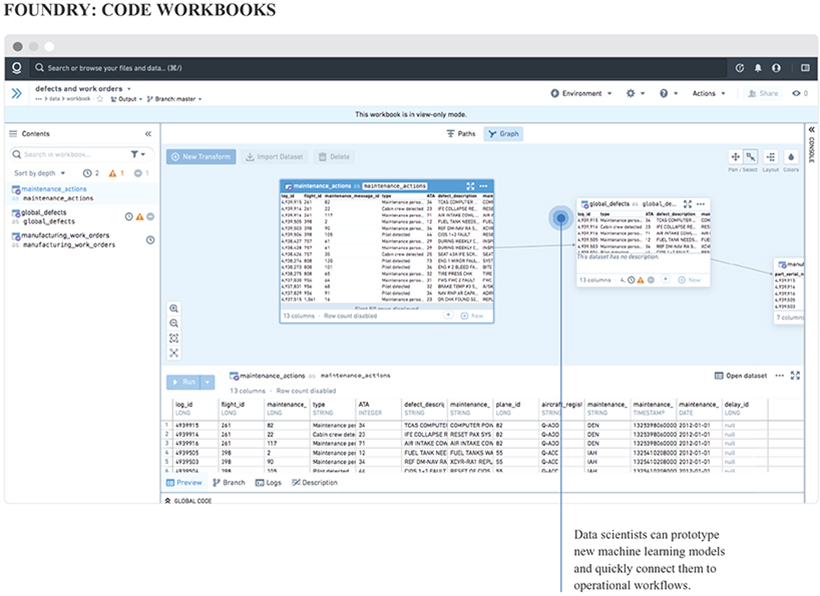The image size is (820, 596).
Task: Open the Branch: master dropdown
Action: (x=175, y=99)
